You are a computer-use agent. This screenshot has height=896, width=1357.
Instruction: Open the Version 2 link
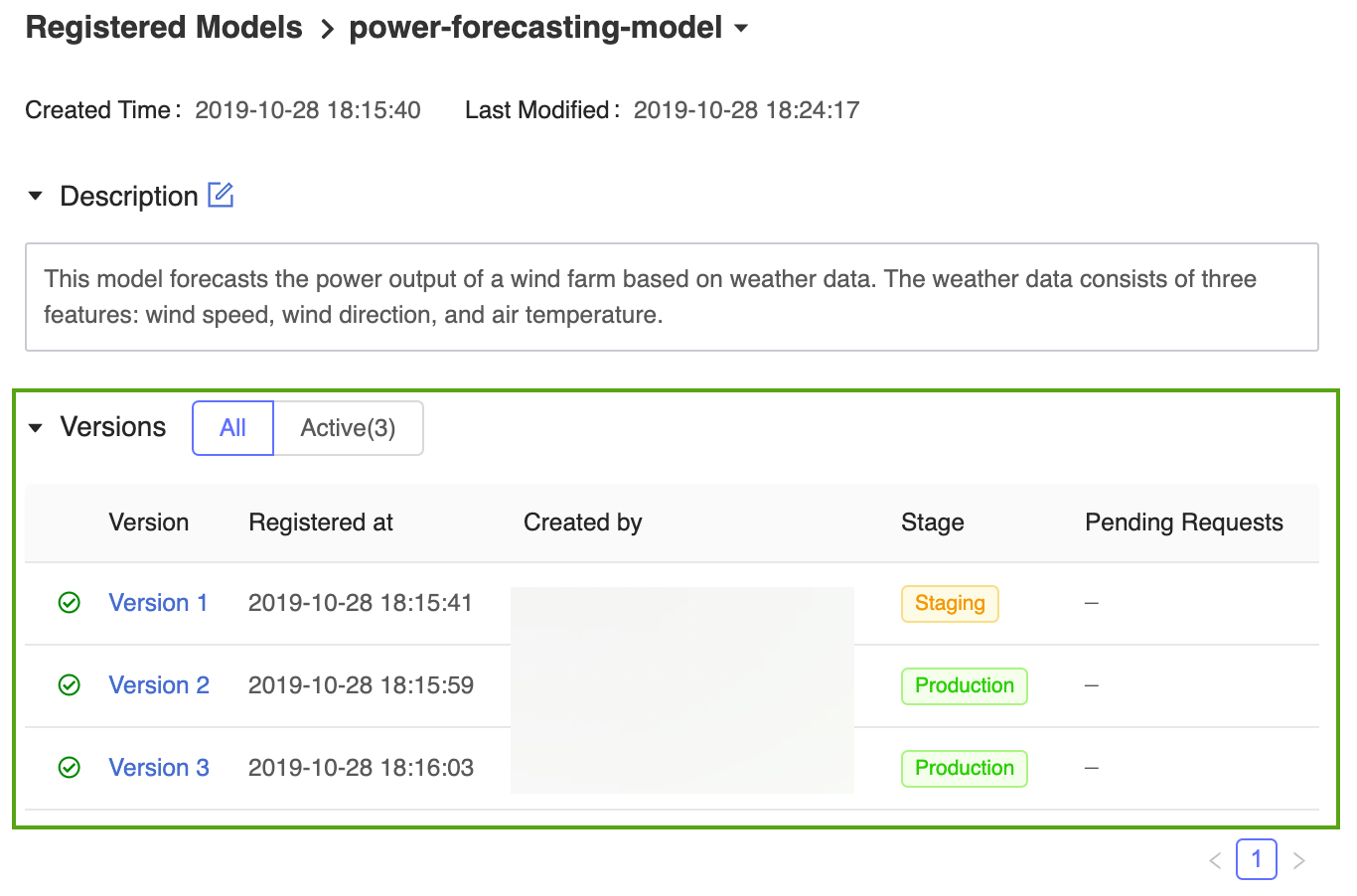(x=159, y=685)
